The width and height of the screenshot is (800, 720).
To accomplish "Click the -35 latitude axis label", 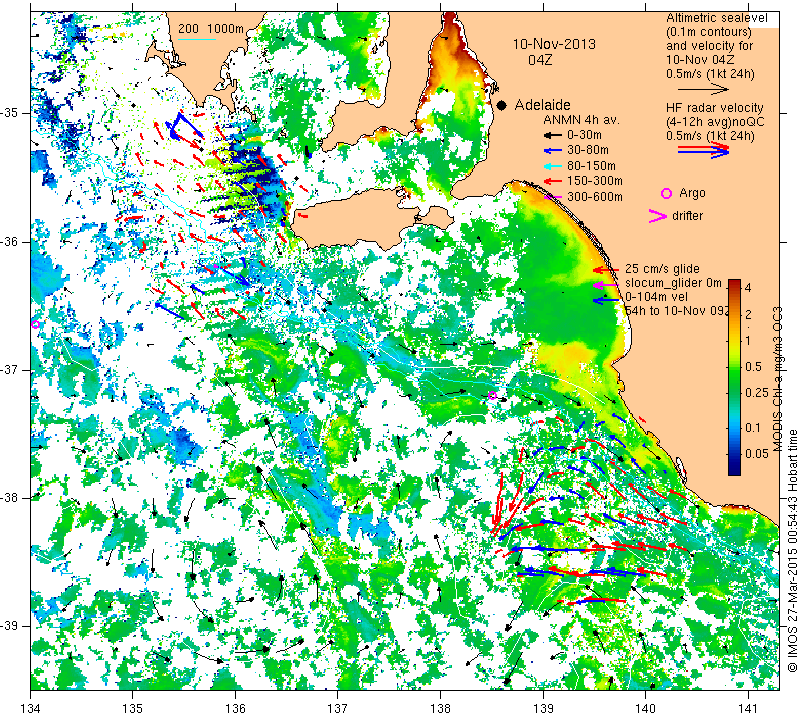I will [x=11, y=113].
